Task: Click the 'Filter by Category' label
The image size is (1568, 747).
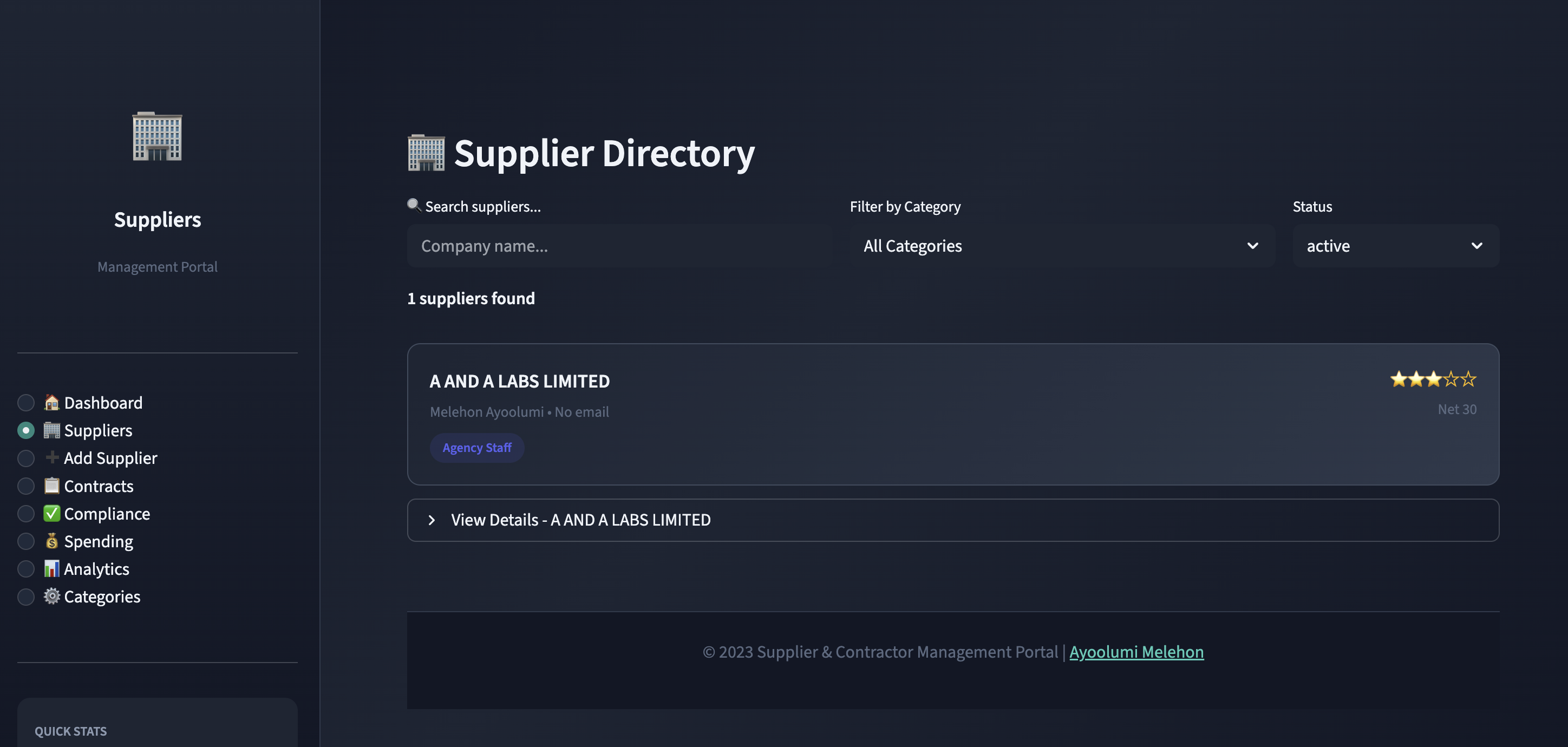Action: [905, 206]
